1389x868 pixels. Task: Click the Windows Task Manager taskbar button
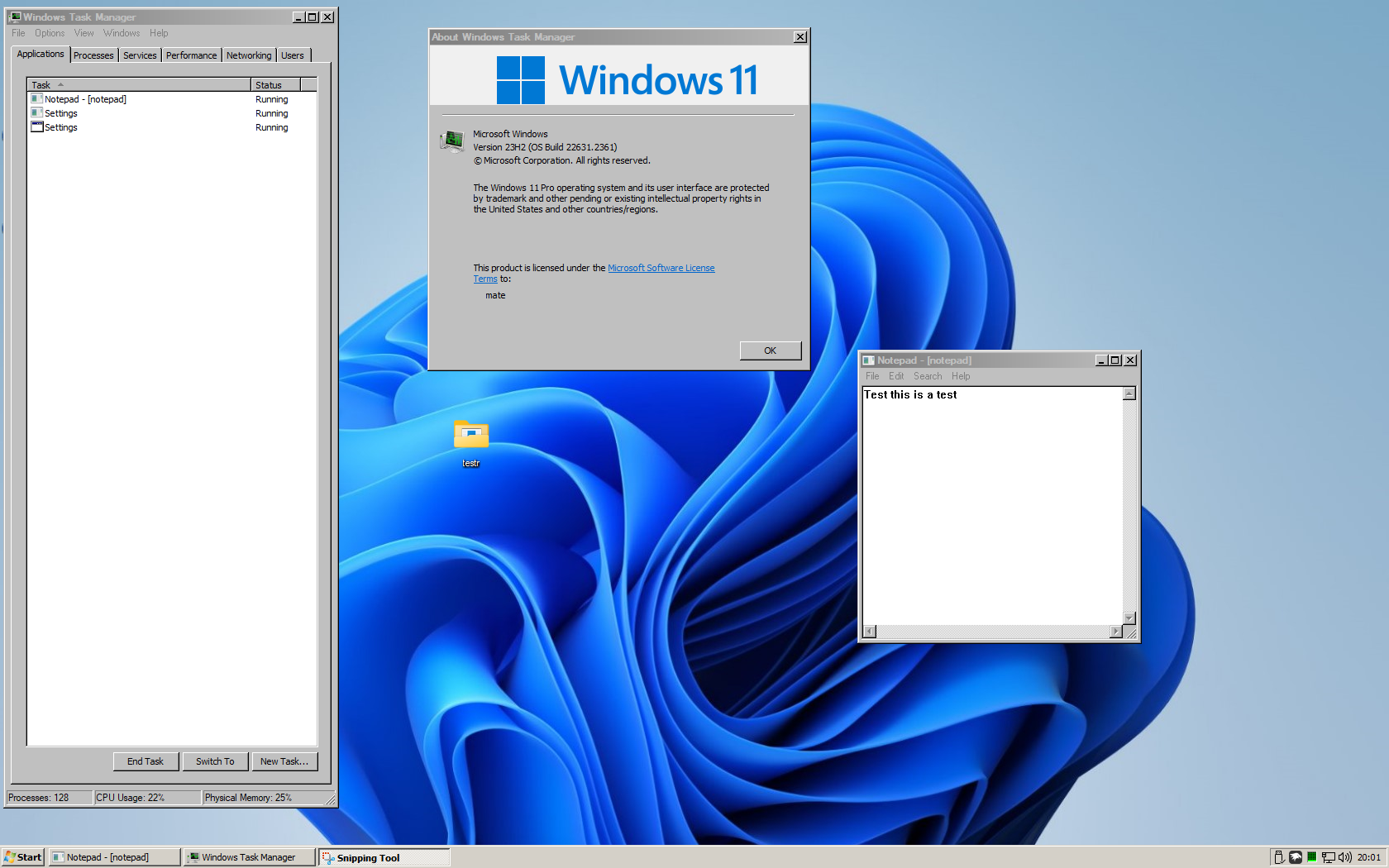coord(249,857)
